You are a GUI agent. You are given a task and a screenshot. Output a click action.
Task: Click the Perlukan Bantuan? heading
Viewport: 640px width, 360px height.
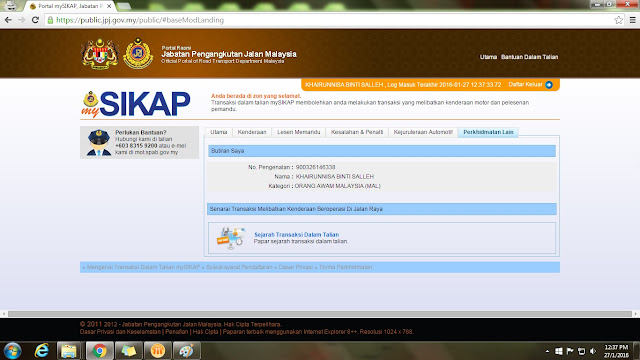click(141, 133)
